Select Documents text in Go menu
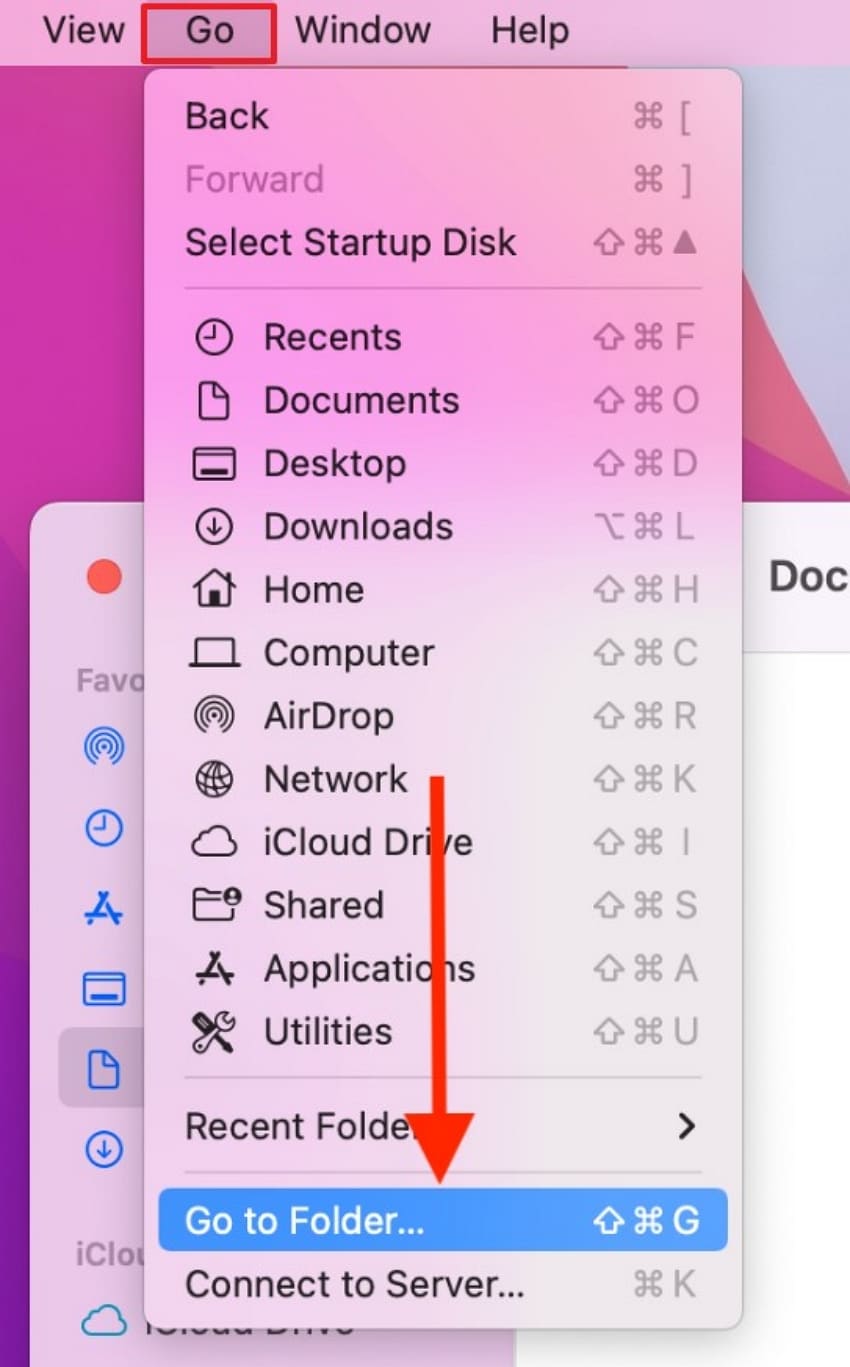 click(361, 401)
